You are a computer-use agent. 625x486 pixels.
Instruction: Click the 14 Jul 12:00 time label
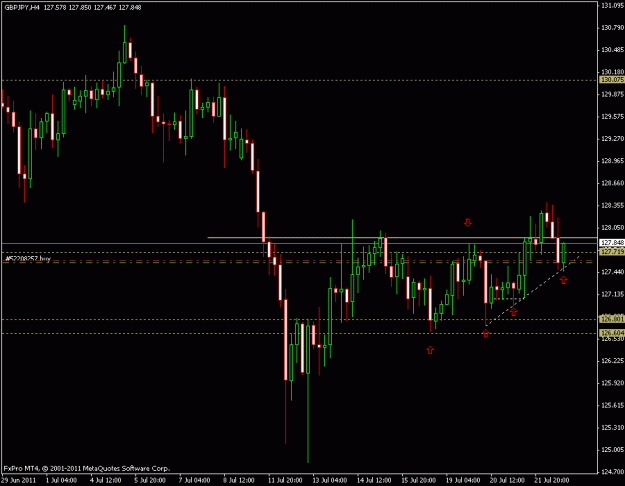[x=374, y=480]
